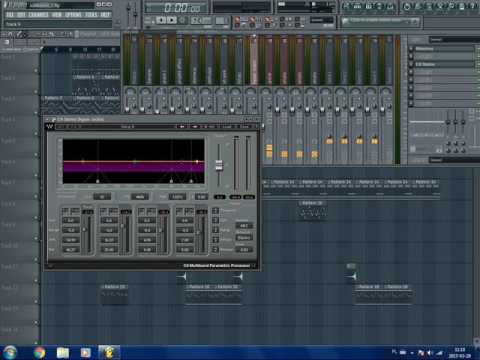Click the Low crossover frequency field
The height and width of the screenshot is (360, 480).
pyautogui.click(x=102, y=197)
